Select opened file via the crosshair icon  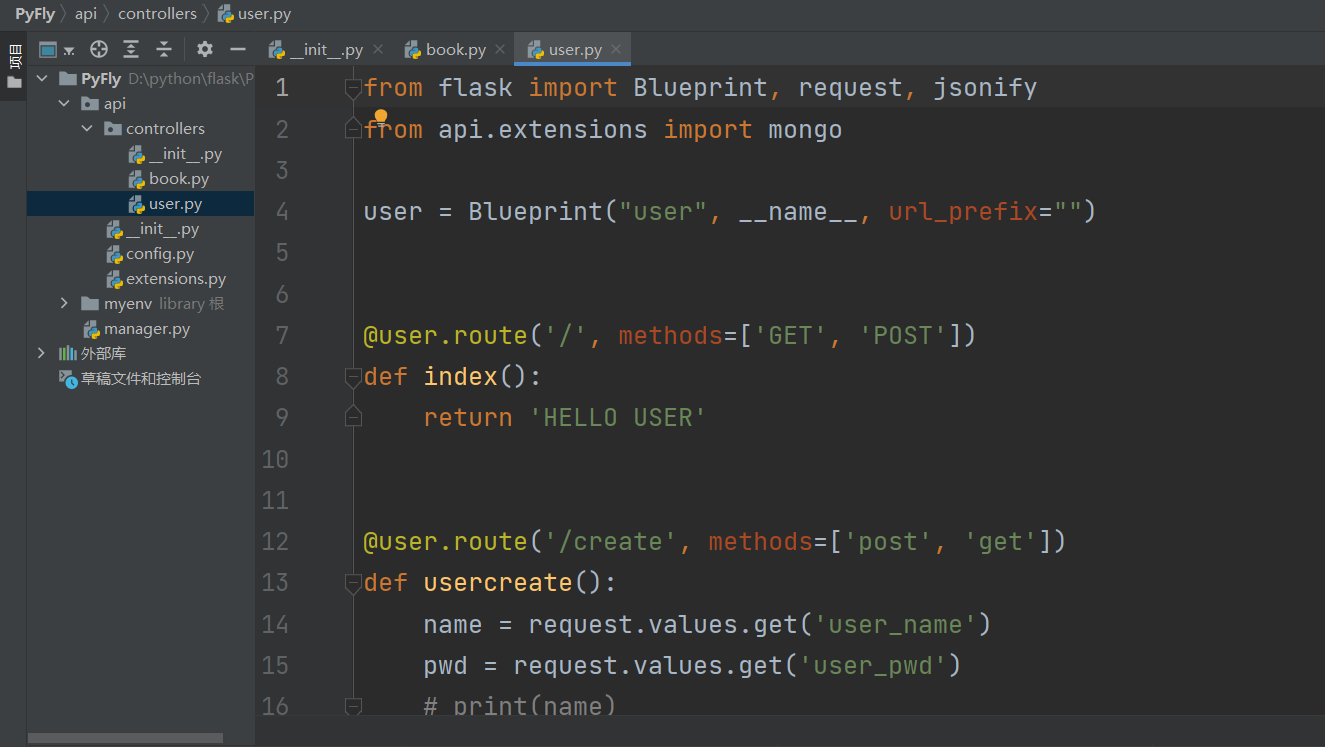98,49
